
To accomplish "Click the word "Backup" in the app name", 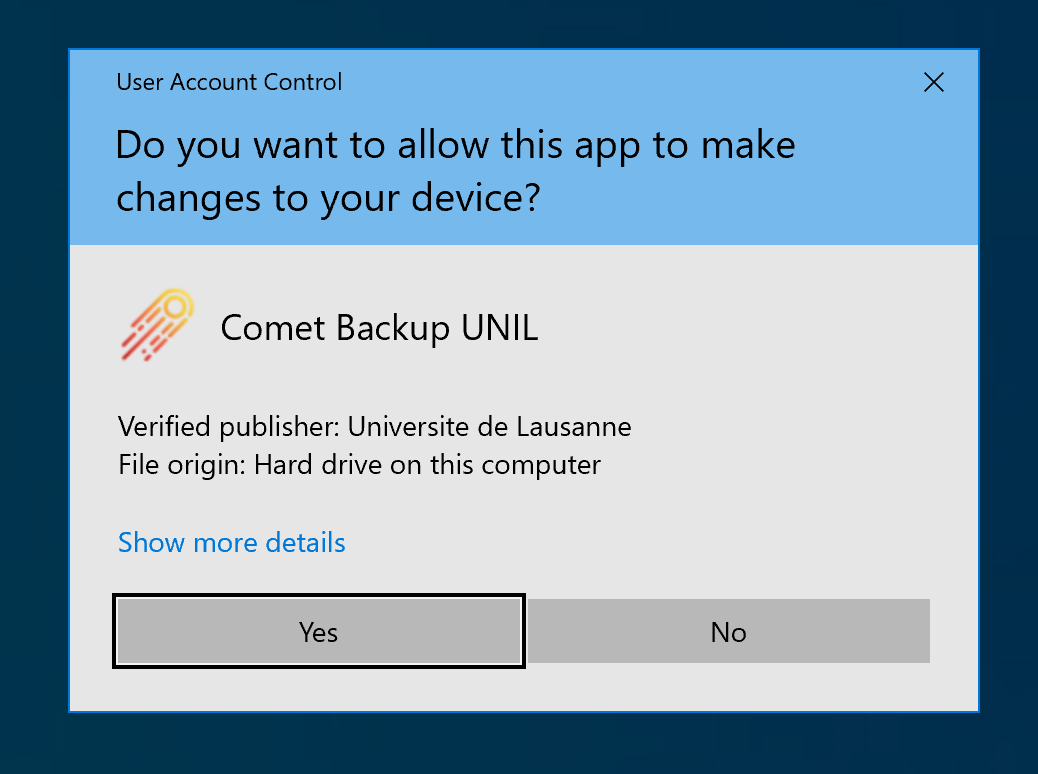I will [x=394, y=328].
